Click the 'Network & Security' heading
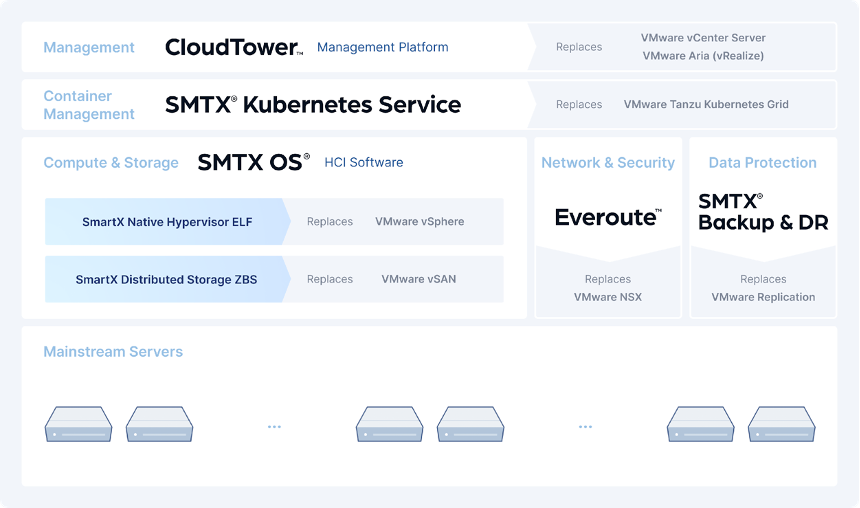Viewport: 860px width, 508px height. pos(608,163)
